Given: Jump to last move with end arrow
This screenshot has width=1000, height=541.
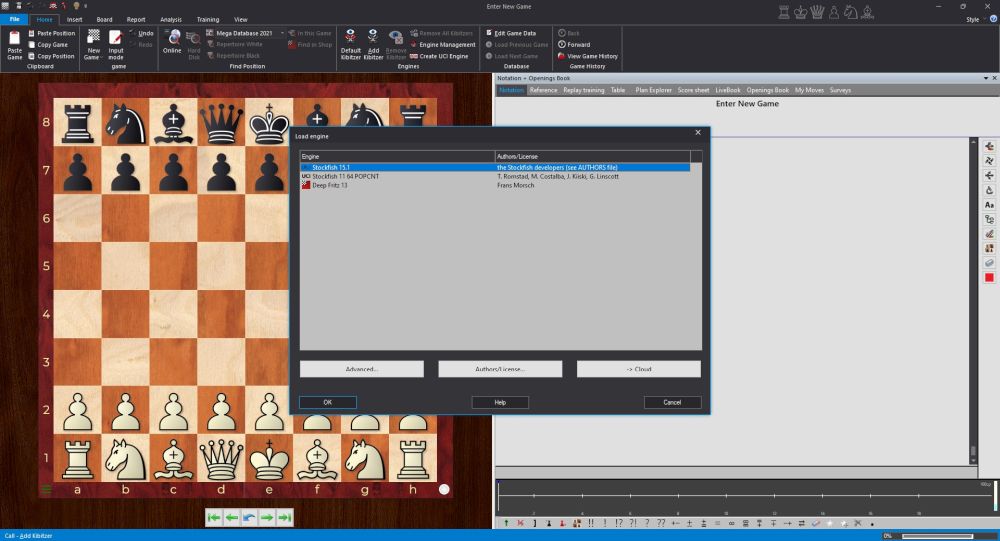Looking at the screenshot, I should [x=284, y=517].
